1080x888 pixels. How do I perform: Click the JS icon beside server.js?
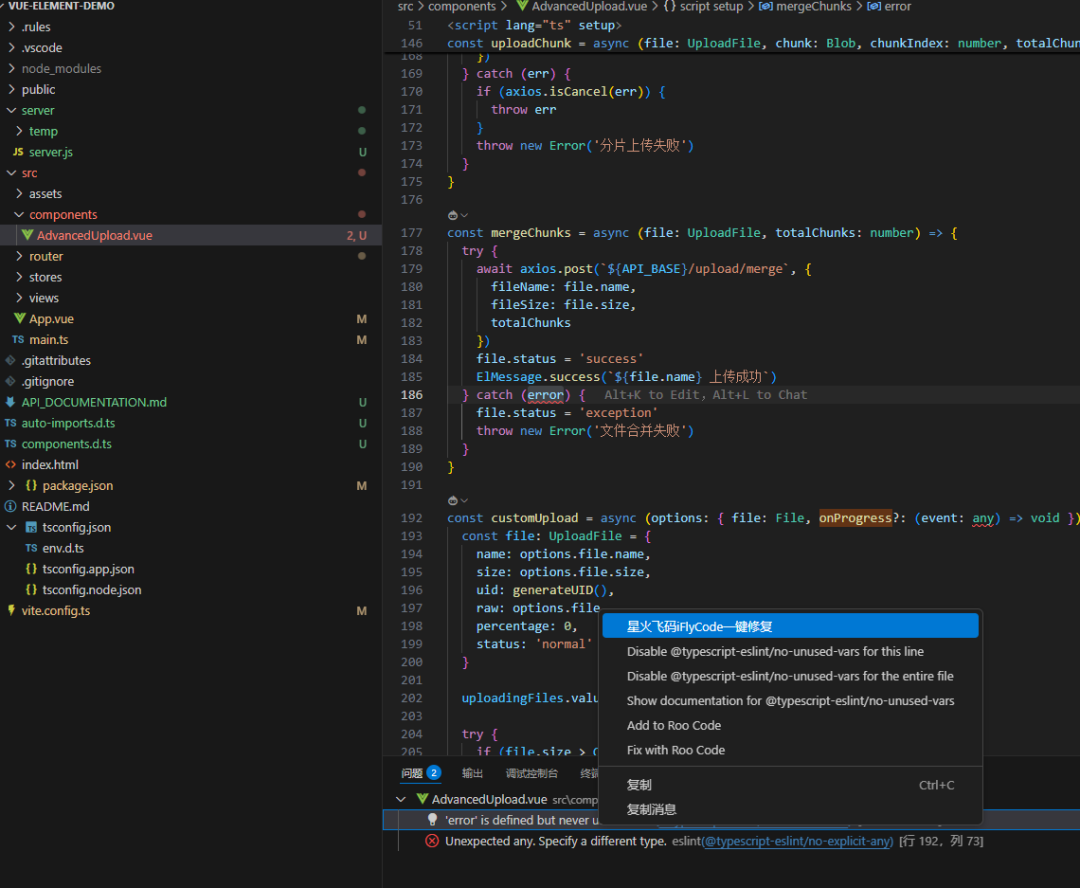(x=18, y=152)
